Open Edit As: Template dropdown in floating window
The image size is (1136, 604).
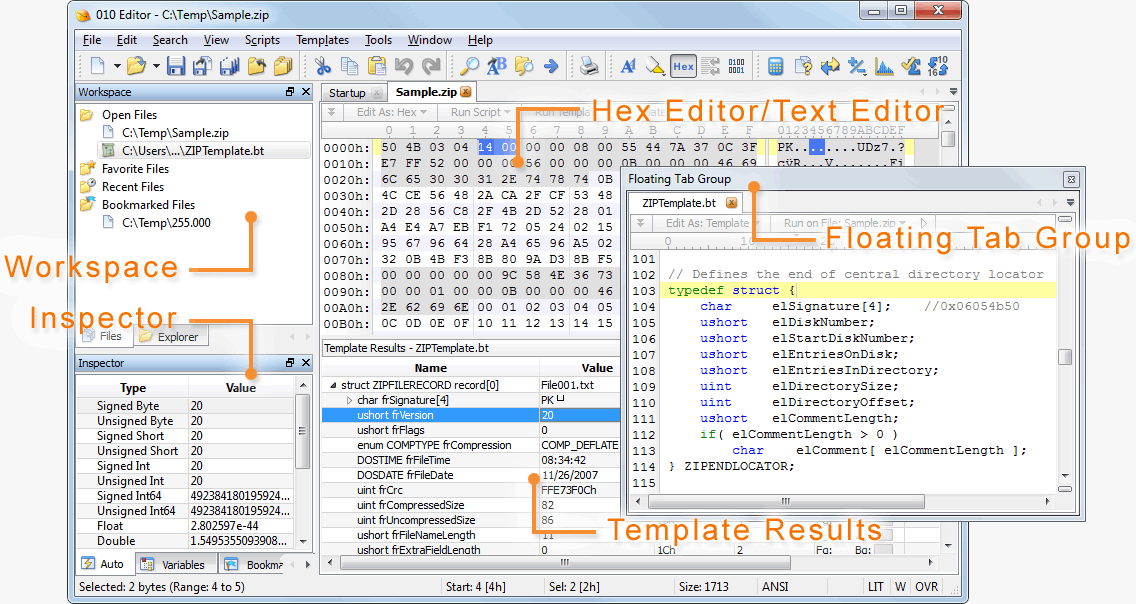pos(711,223)
